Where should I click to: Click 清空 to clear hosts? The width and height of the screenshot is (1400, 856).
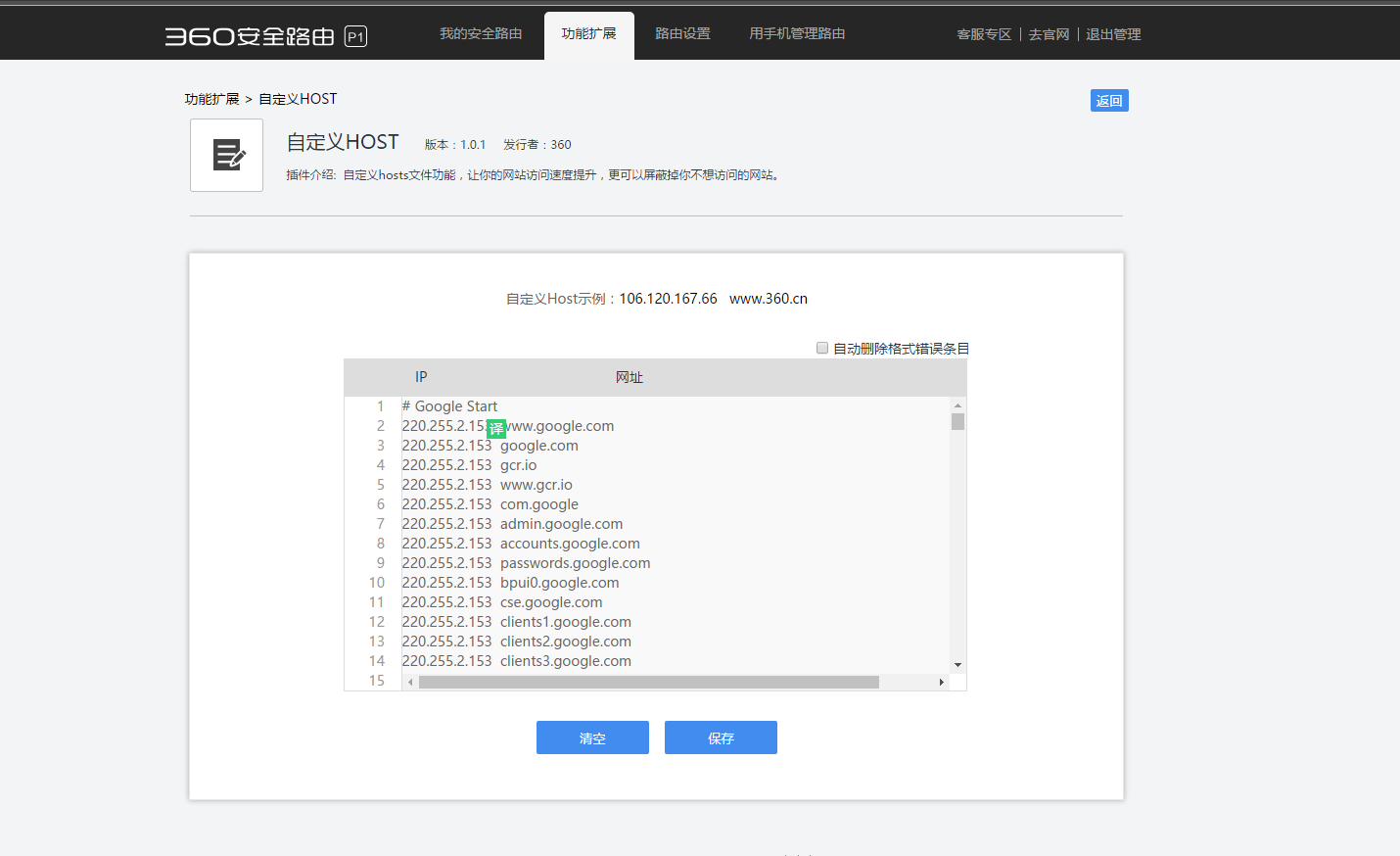click(x=592, y=737)
